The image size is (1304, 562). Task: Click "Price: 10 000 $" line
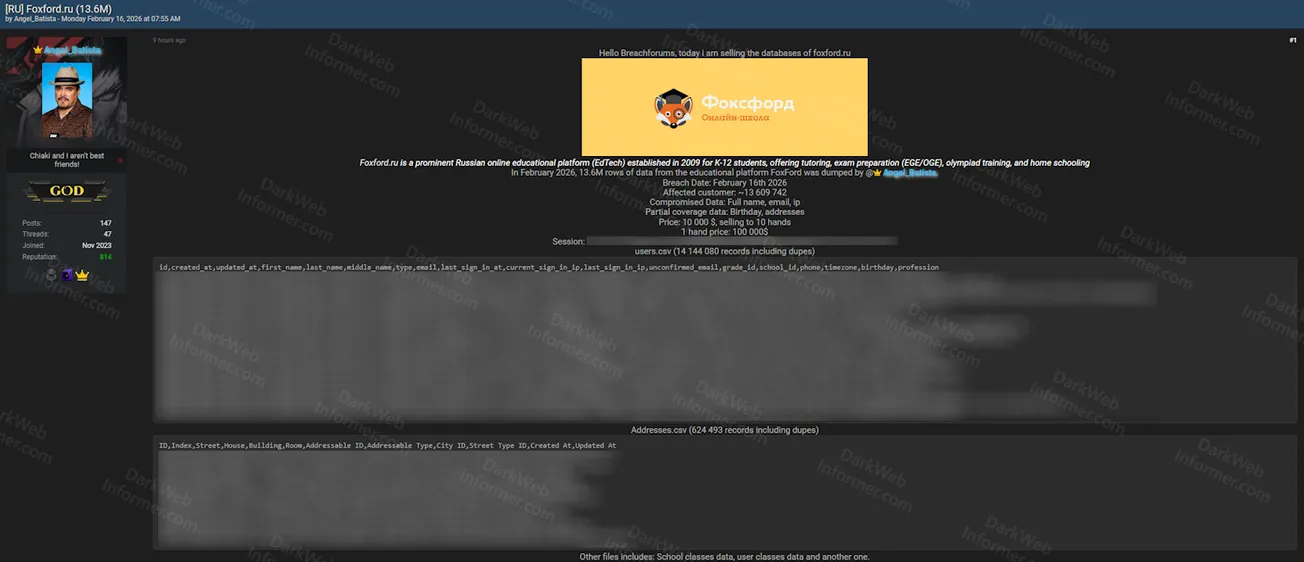724,222
